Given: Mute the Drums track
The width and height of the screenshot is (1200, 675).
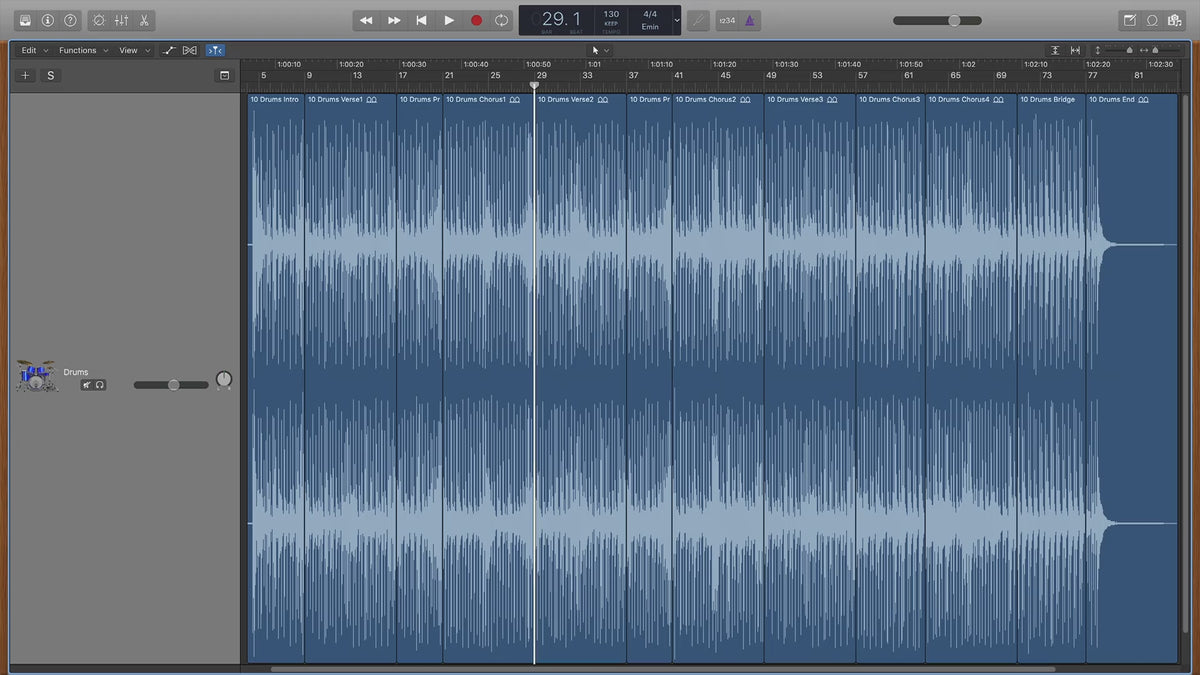Looking at the screenshot, I should (x=87, y=385).
